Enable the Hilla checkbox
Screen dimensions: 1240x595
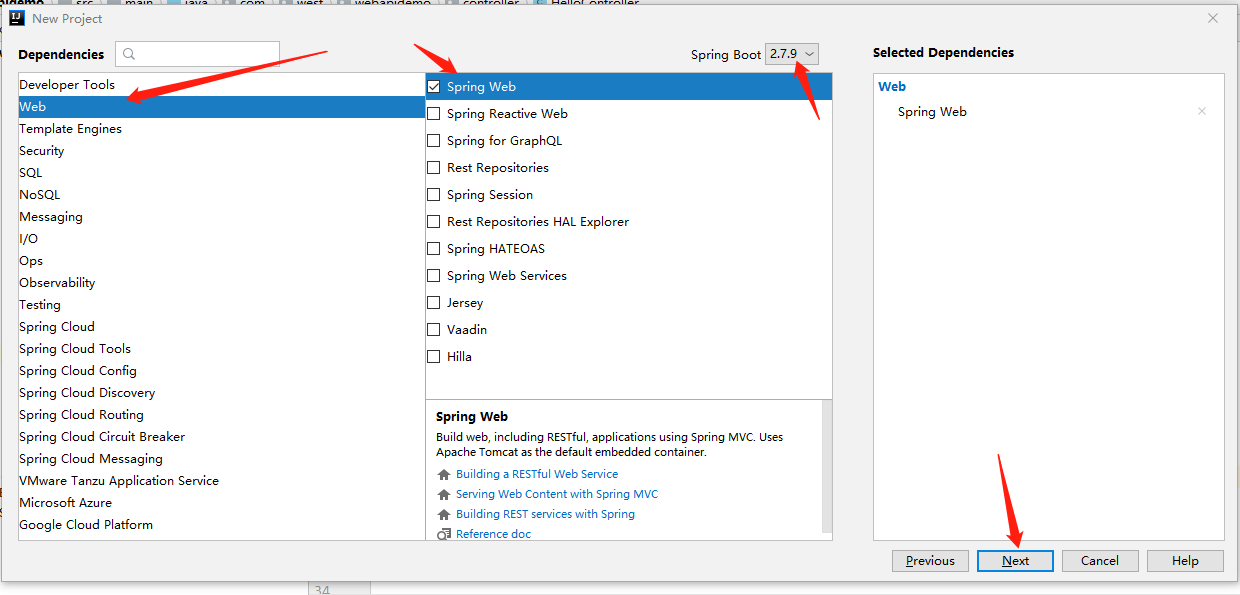pyautogui.click(x=434, y=357)
